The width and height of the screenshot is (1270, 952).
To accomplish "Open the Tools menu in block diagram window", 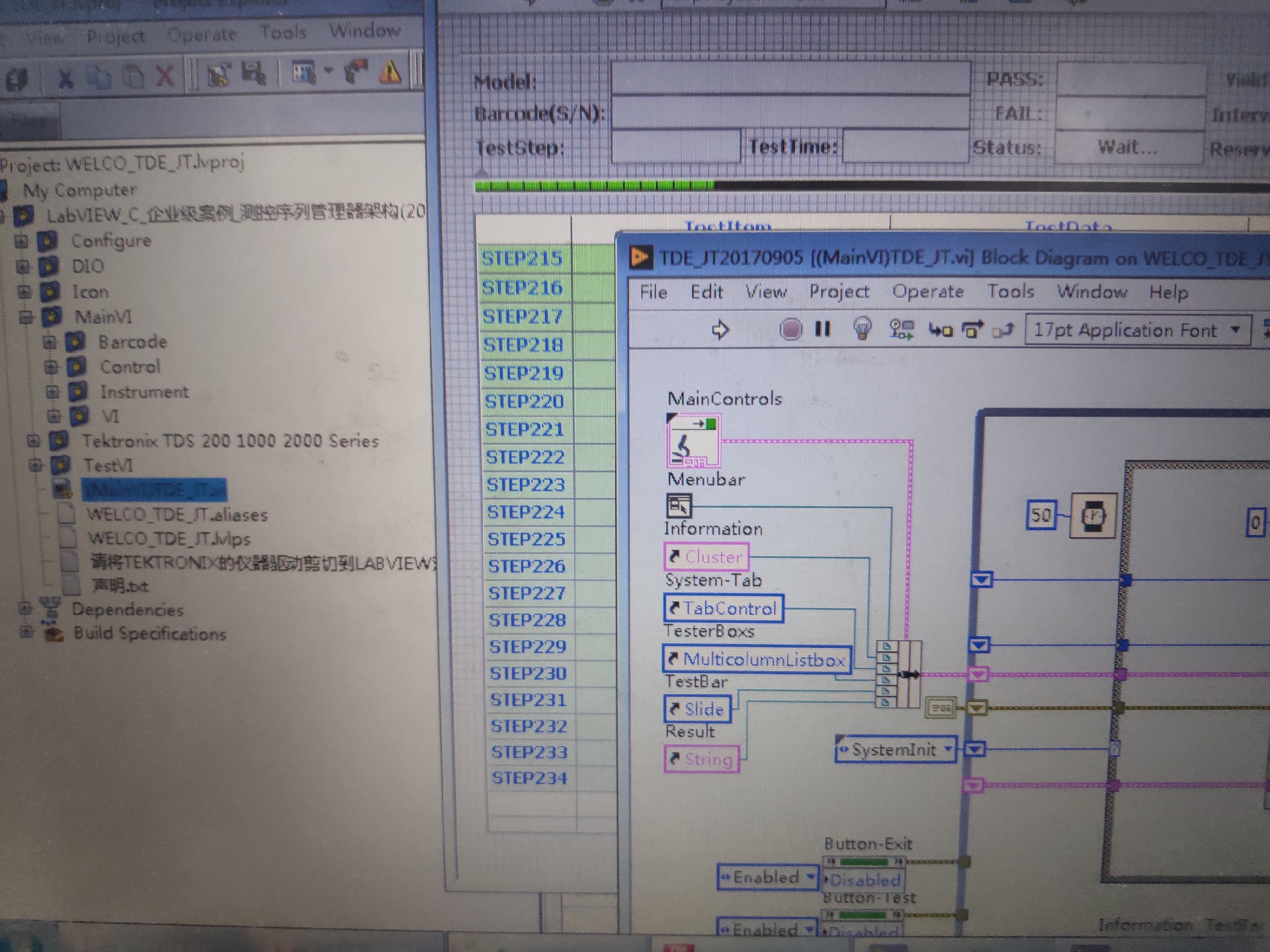I will [x=1011, y=292].
